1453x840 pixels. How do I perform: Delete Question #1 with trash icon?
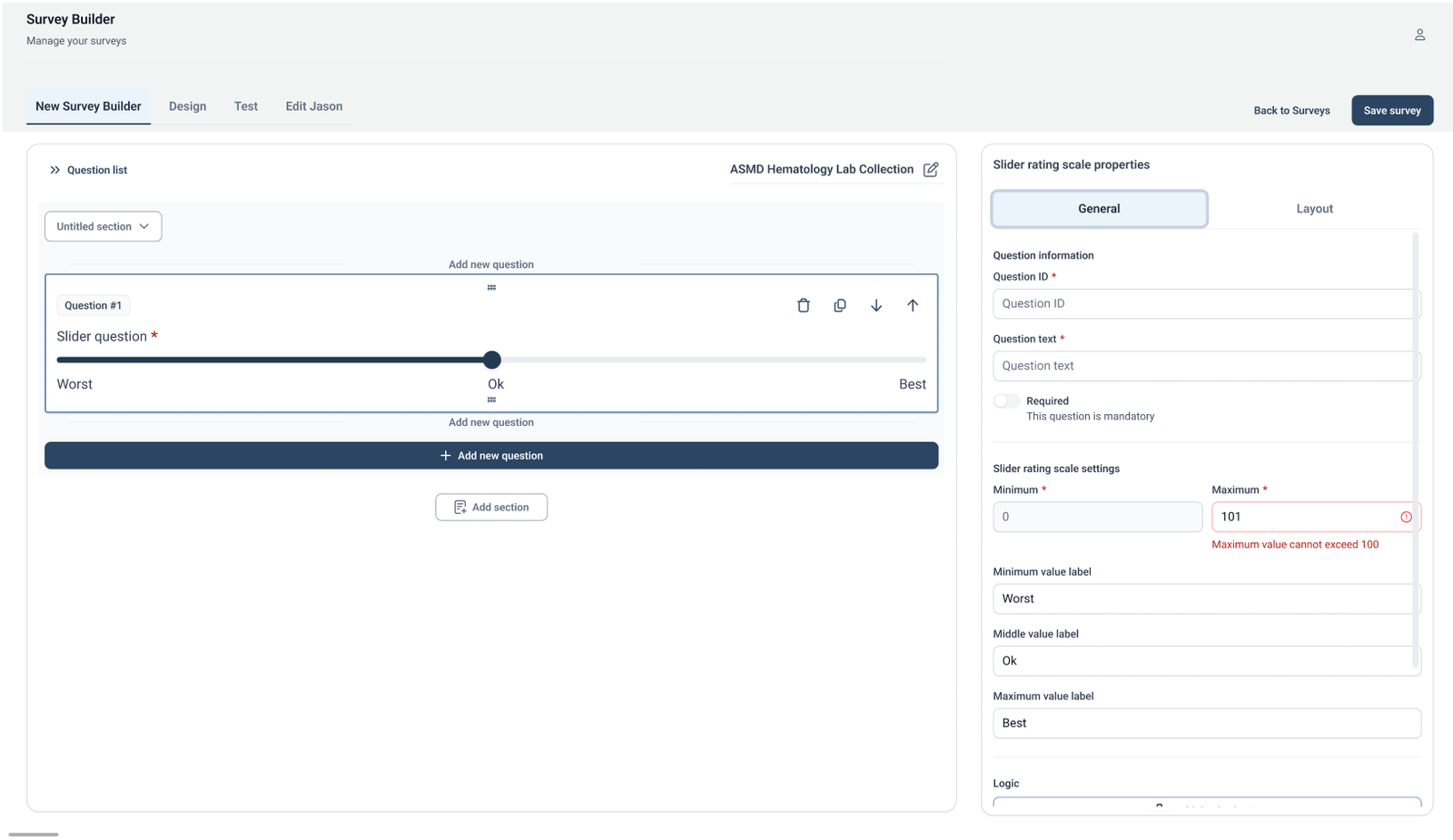coord(803,305)
